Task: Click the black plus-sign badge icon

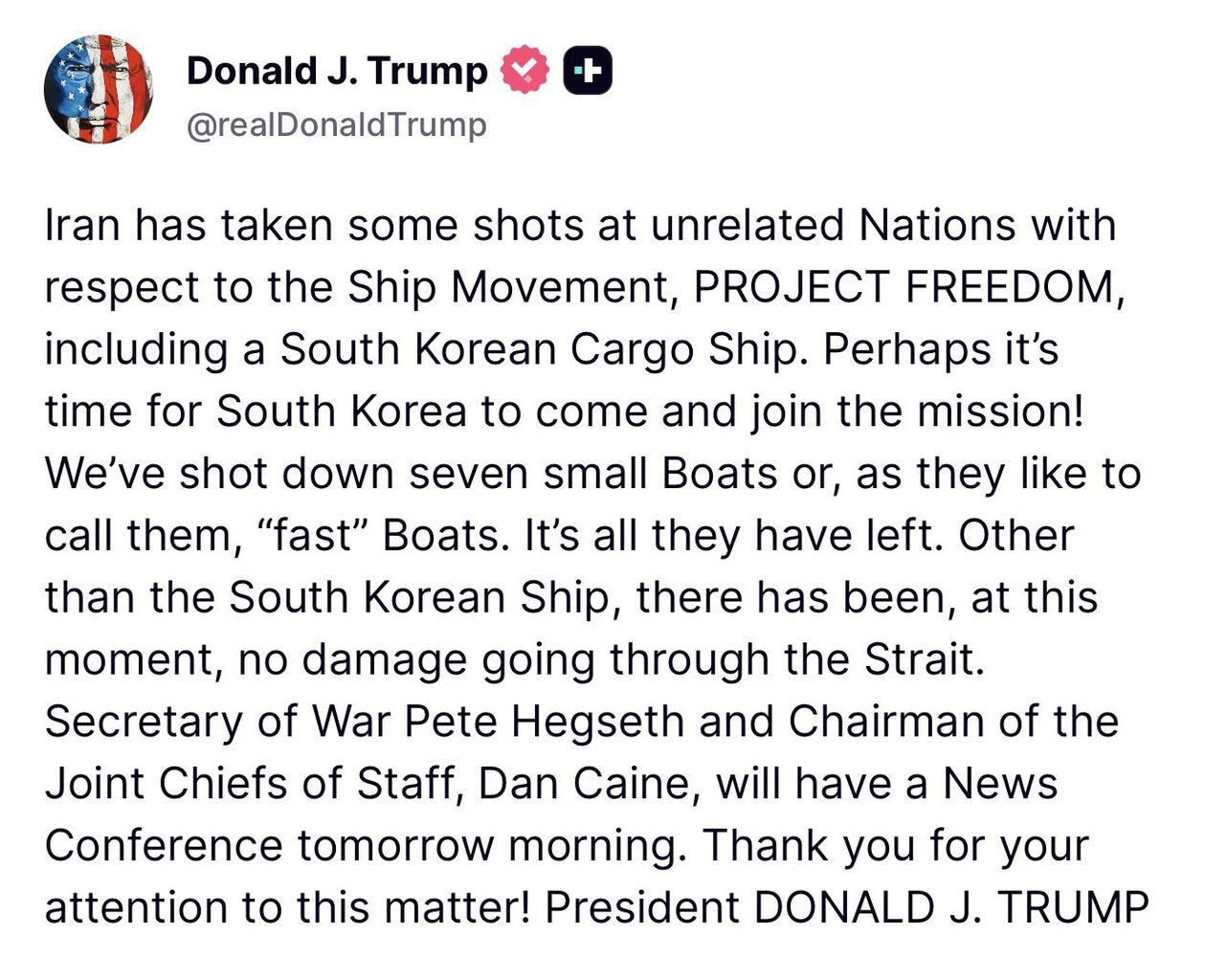Action: pos(588,70)
